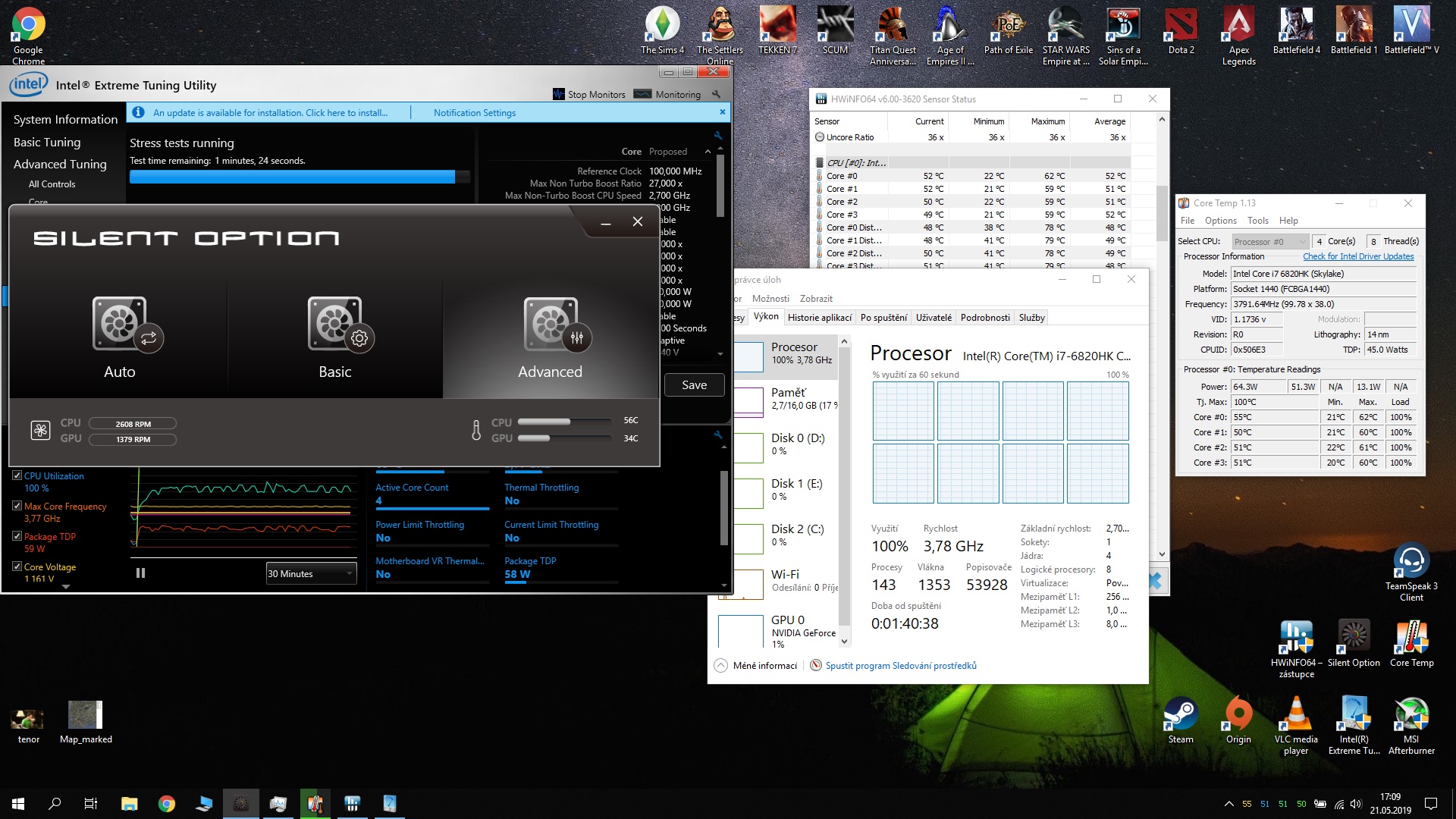Open the Options menu in Core Temp
The height and width of the screenshot is (819, 1456).
click(x=1220, y=221)
